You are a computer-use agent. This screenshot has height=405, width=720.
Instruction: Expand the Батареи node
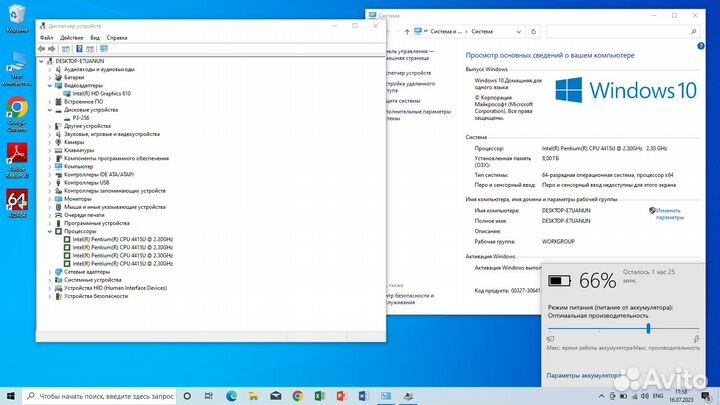point(50,77)
